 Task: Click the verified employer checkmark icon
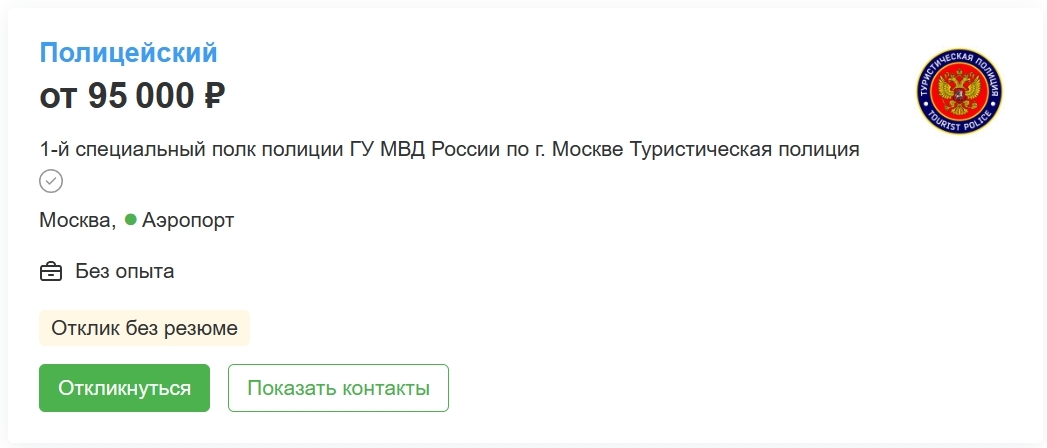click(x=51, y=181)
